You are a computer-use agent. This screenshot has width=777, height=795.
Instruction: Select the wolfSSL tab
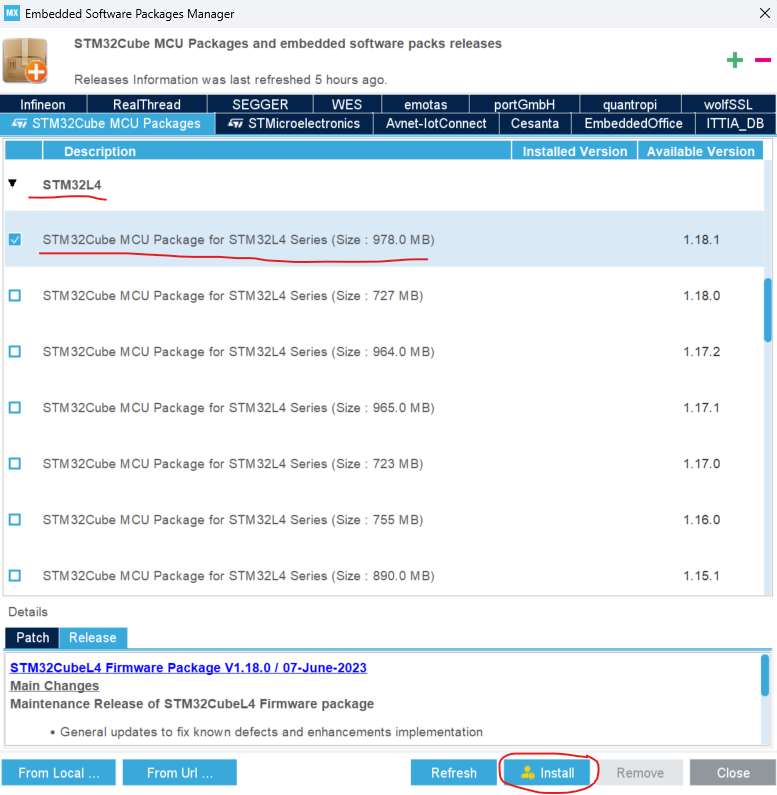728,104
